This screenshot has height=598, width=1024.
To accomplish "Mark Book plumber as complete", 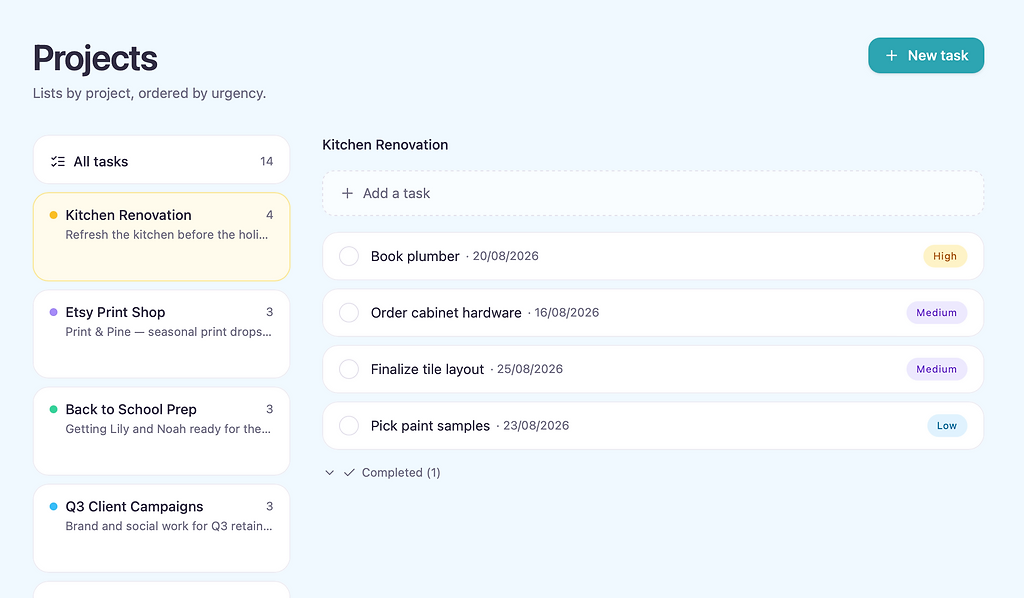I will pyautogui.click(x=349, y=256).
